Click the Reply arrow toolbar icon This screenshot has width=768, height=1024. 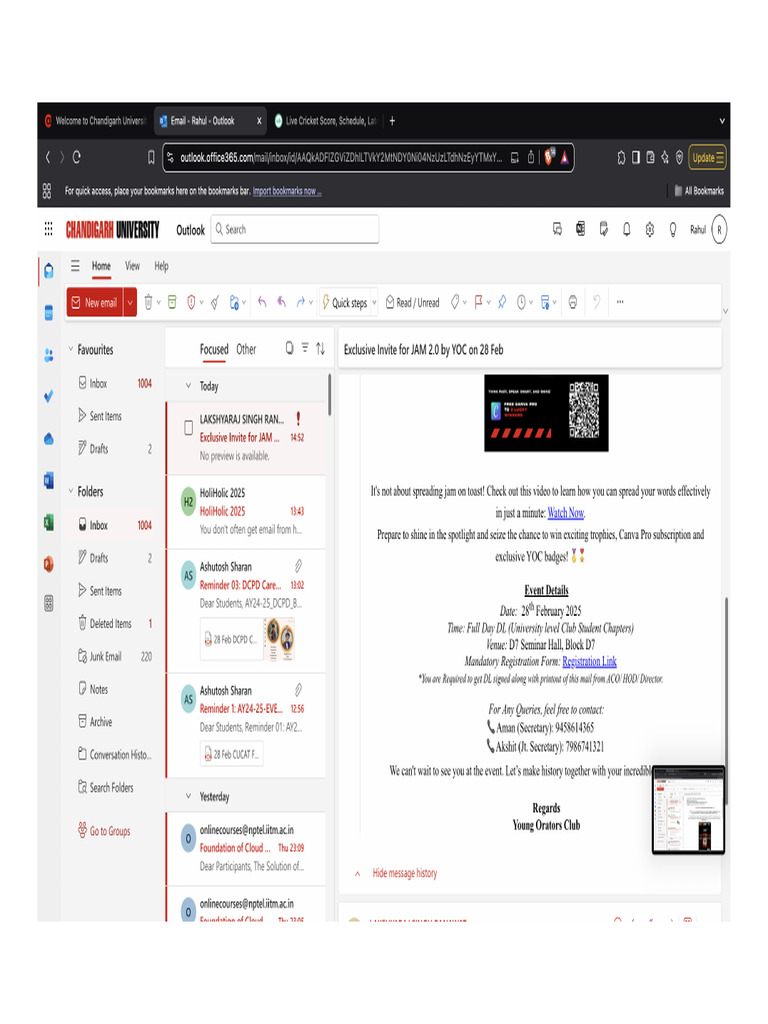(x=263, y=302)
